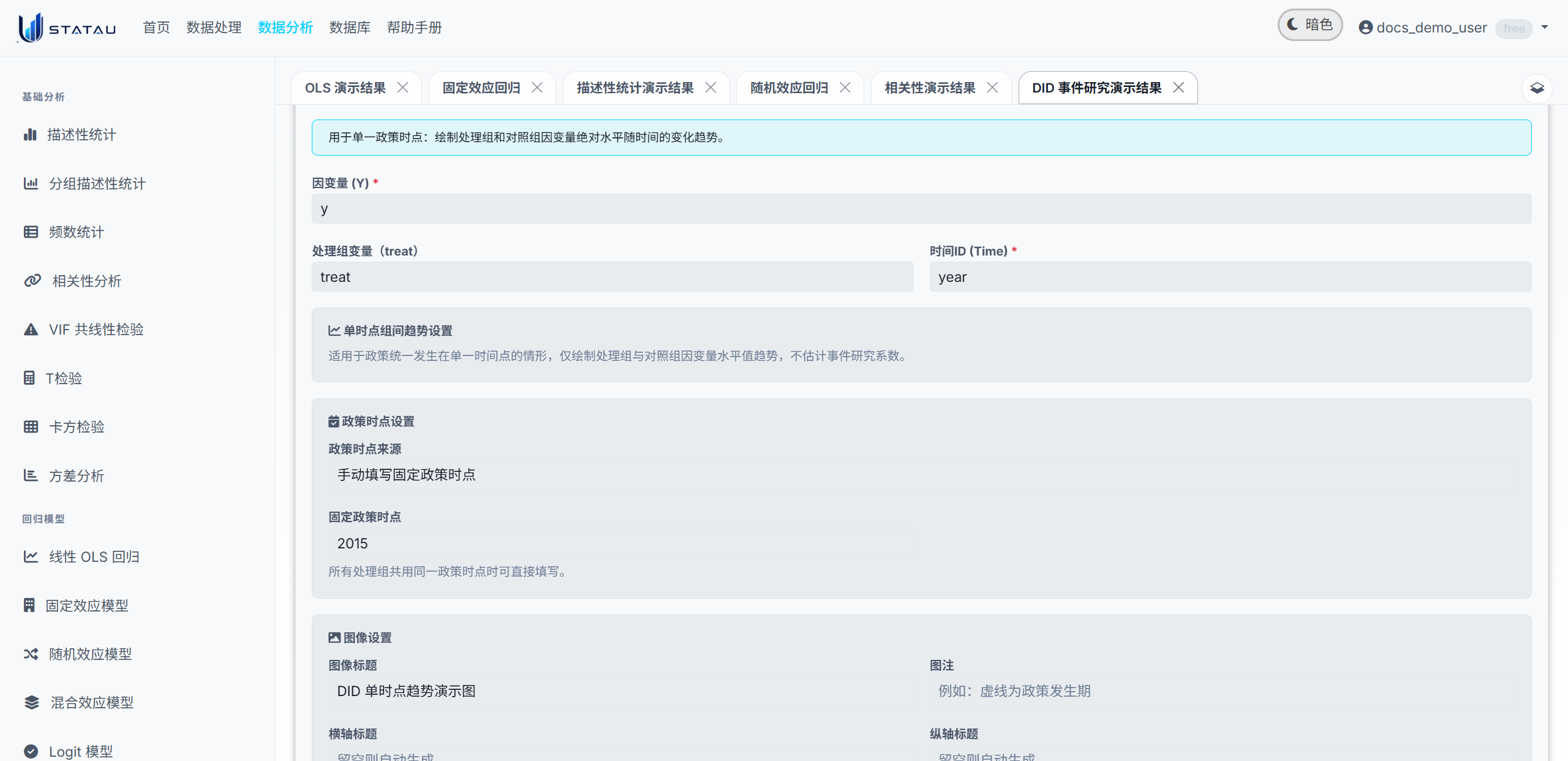
Task: Open the 帮助手册 menu
Action: click(414, 28)
